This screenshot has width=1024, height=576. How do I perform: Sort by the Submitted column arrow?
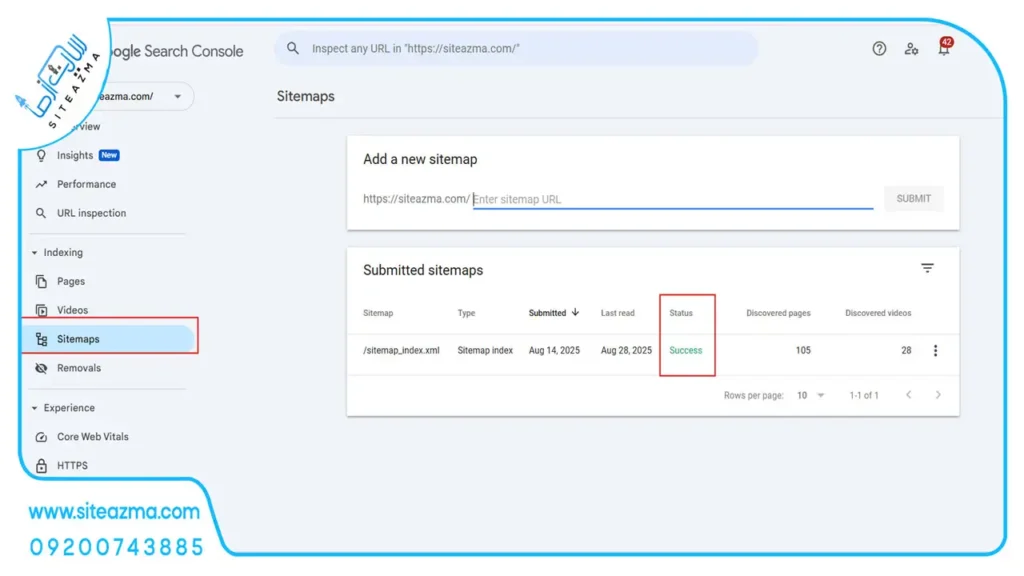pos(575,312)
